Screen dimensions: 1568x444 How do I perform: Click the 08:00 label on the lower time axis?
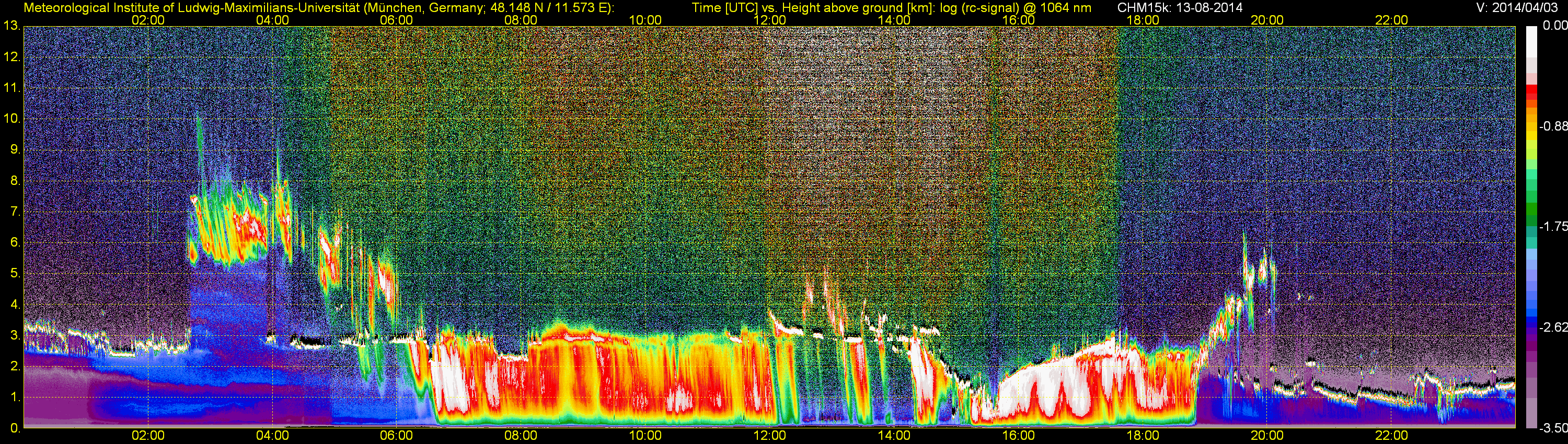pos(521,436)
